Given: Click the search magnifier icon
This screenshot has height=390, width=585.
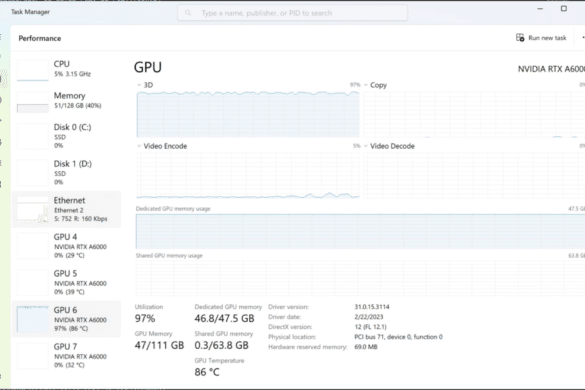Looking at the screenshot, I should click(188, 13).
